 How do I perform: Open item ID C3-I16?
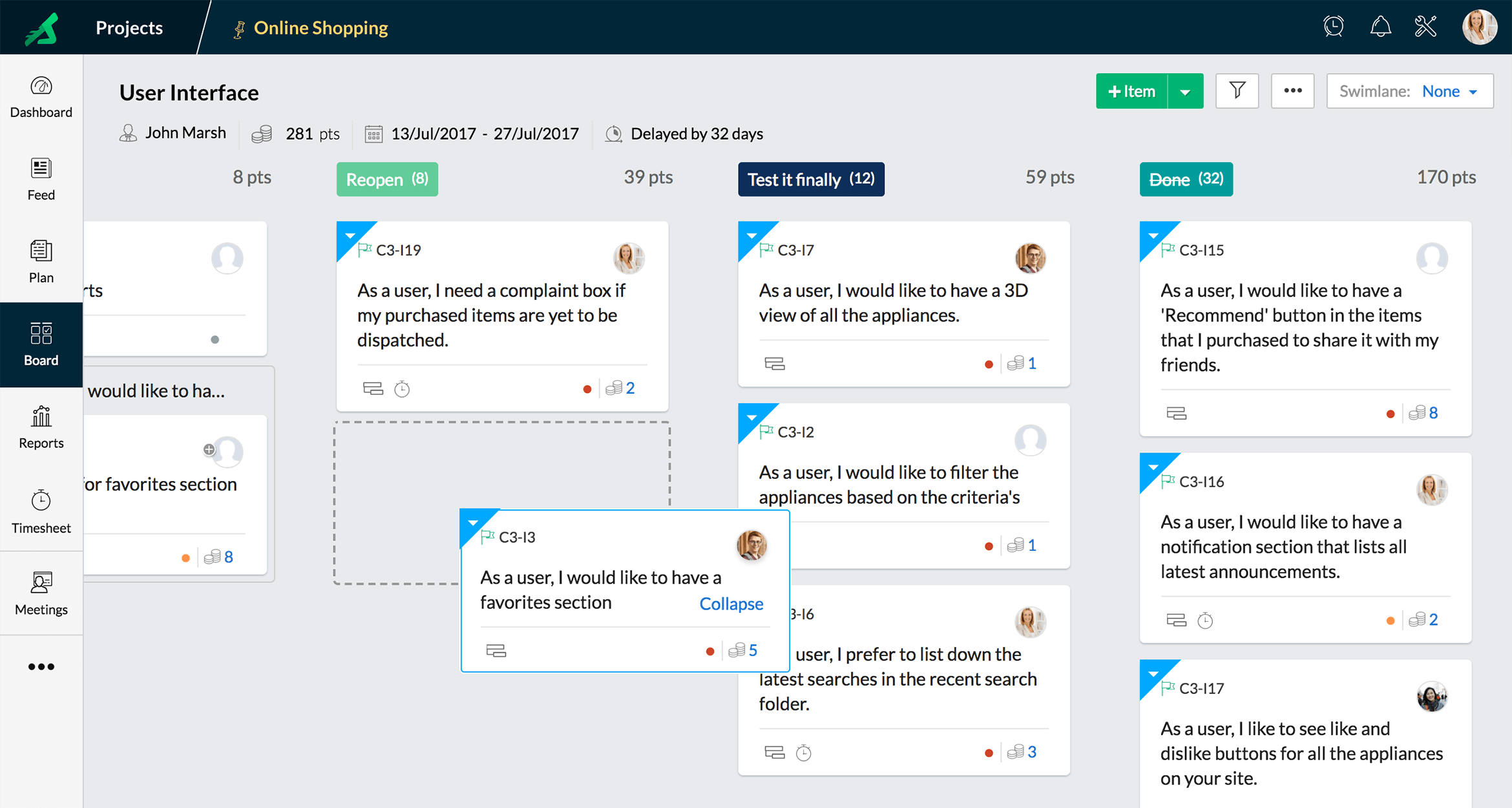tap(1202, 482)
